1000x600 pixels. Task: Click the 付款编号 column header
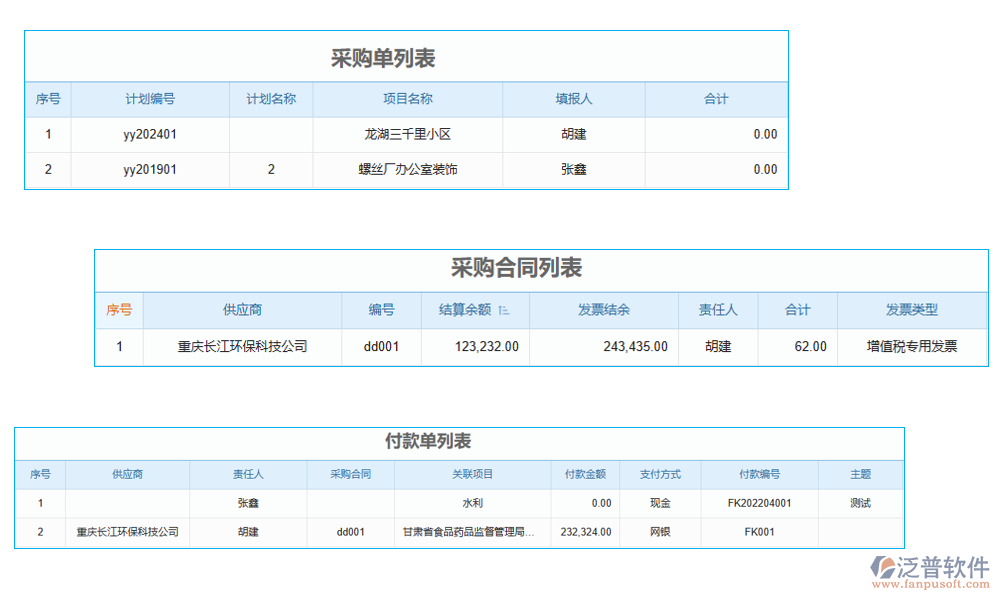760,474
